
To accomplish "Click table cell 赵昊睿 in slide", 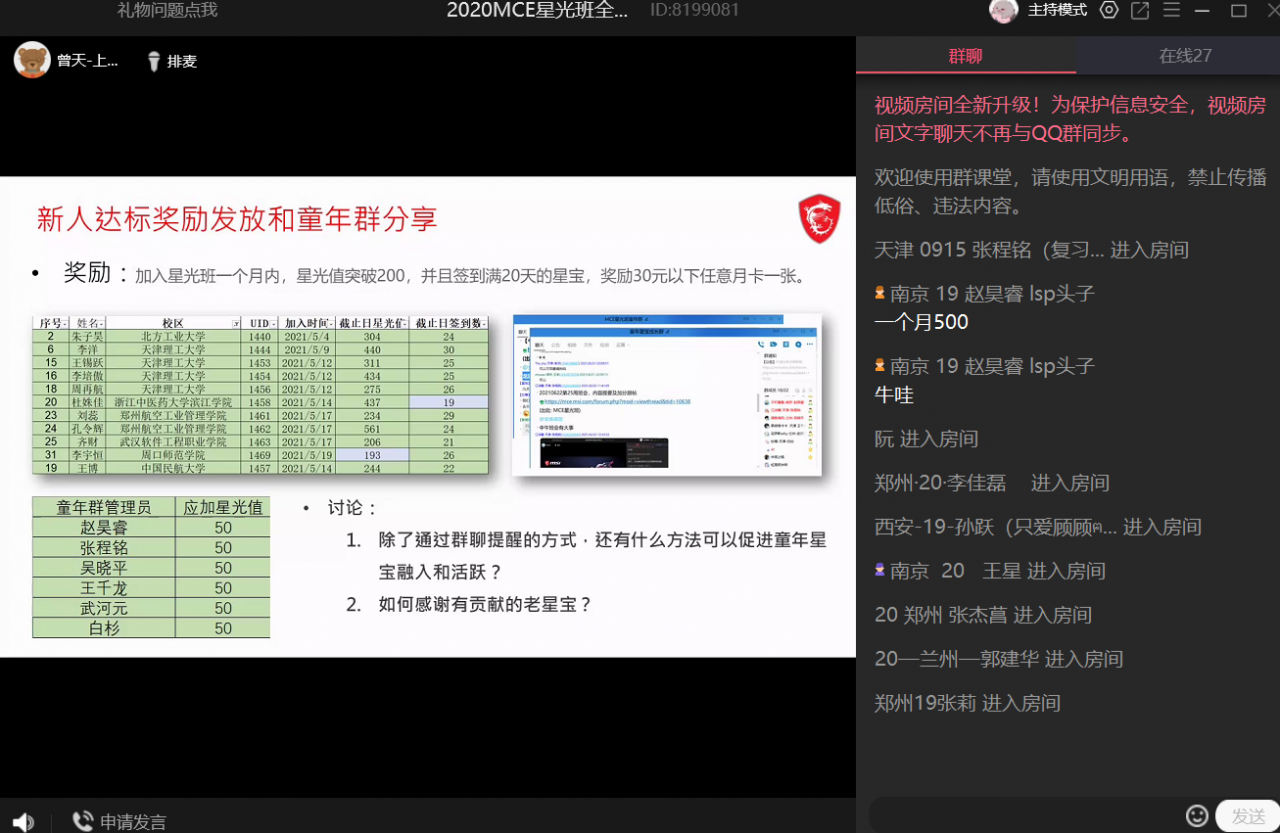I will (x=104, y=528).
